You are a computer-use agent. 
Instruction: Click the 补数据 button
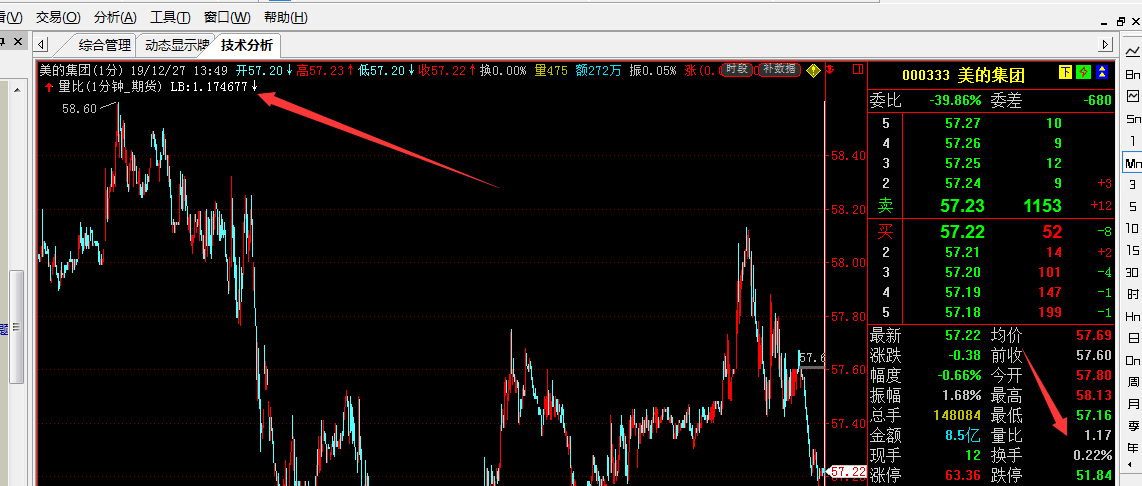tap(779, 70)
